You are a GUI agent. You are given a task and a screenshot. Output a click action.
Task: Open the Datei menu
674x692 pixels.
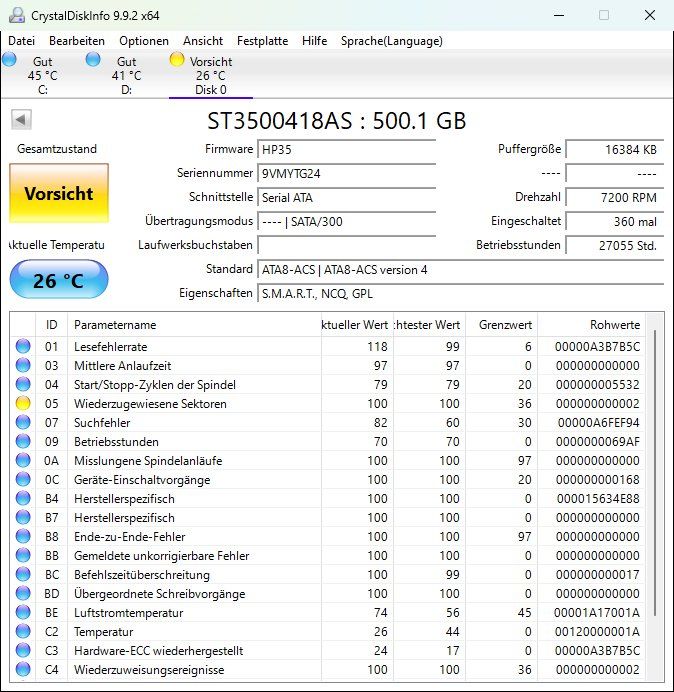point(21,41)
